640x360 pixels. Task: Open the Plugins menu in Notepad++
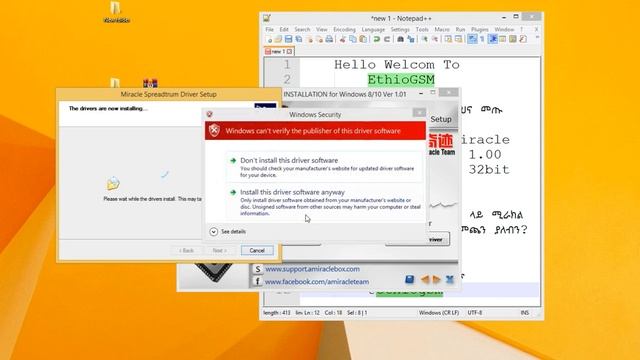tap(480, 29)
